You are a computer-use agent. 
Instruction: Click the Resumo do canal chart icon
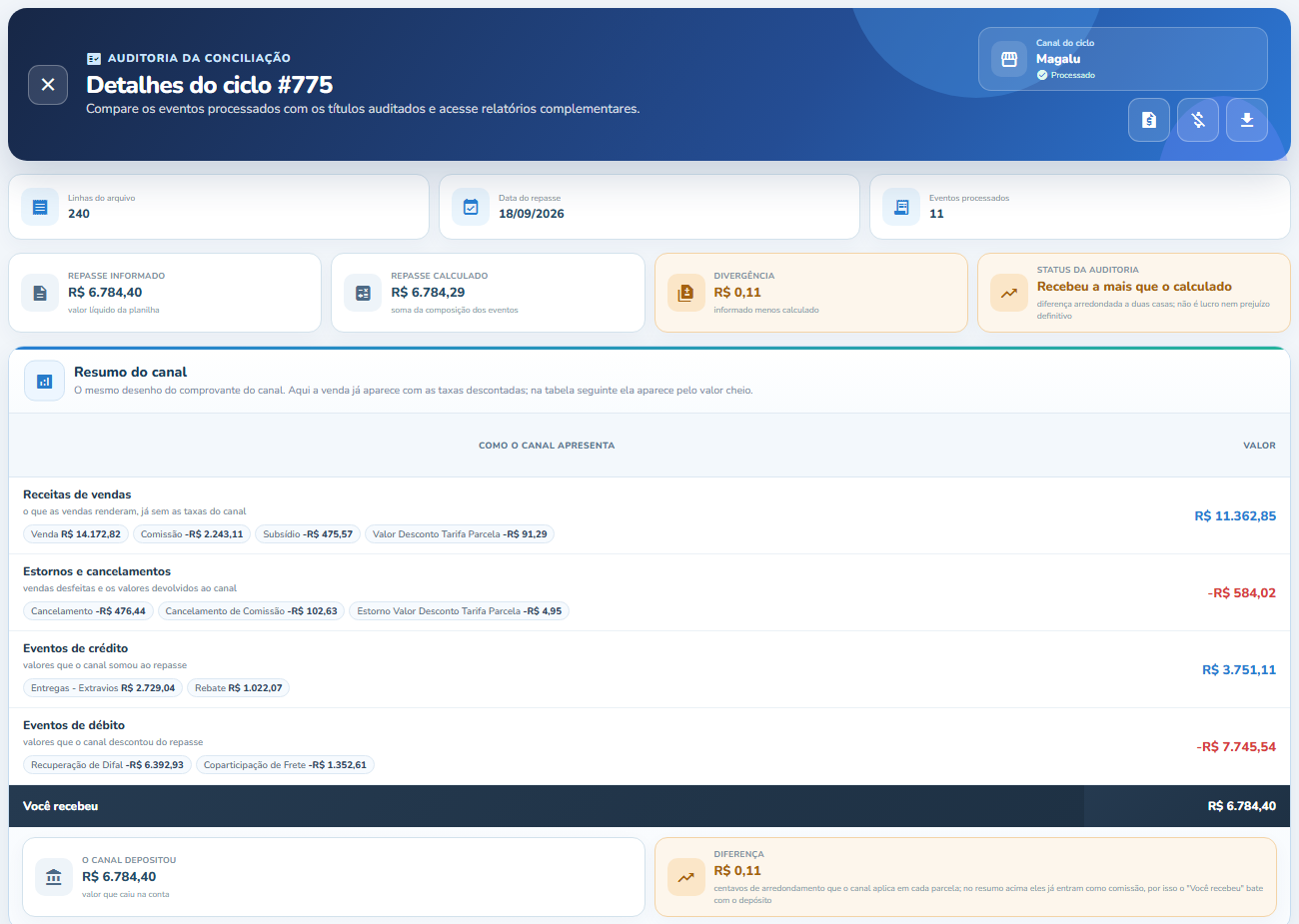tap(44, 381)
